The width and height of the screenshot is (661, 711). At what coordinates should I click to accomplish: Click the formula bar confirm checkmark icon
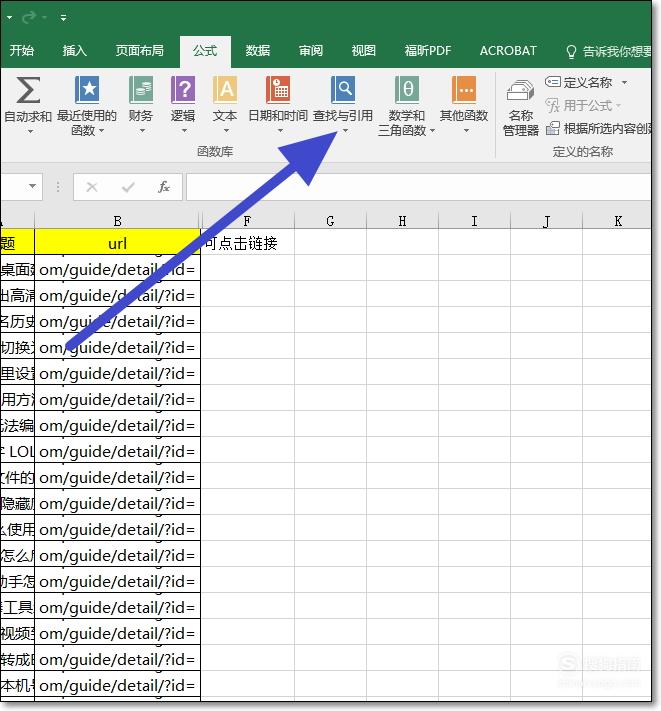[128, 187]
